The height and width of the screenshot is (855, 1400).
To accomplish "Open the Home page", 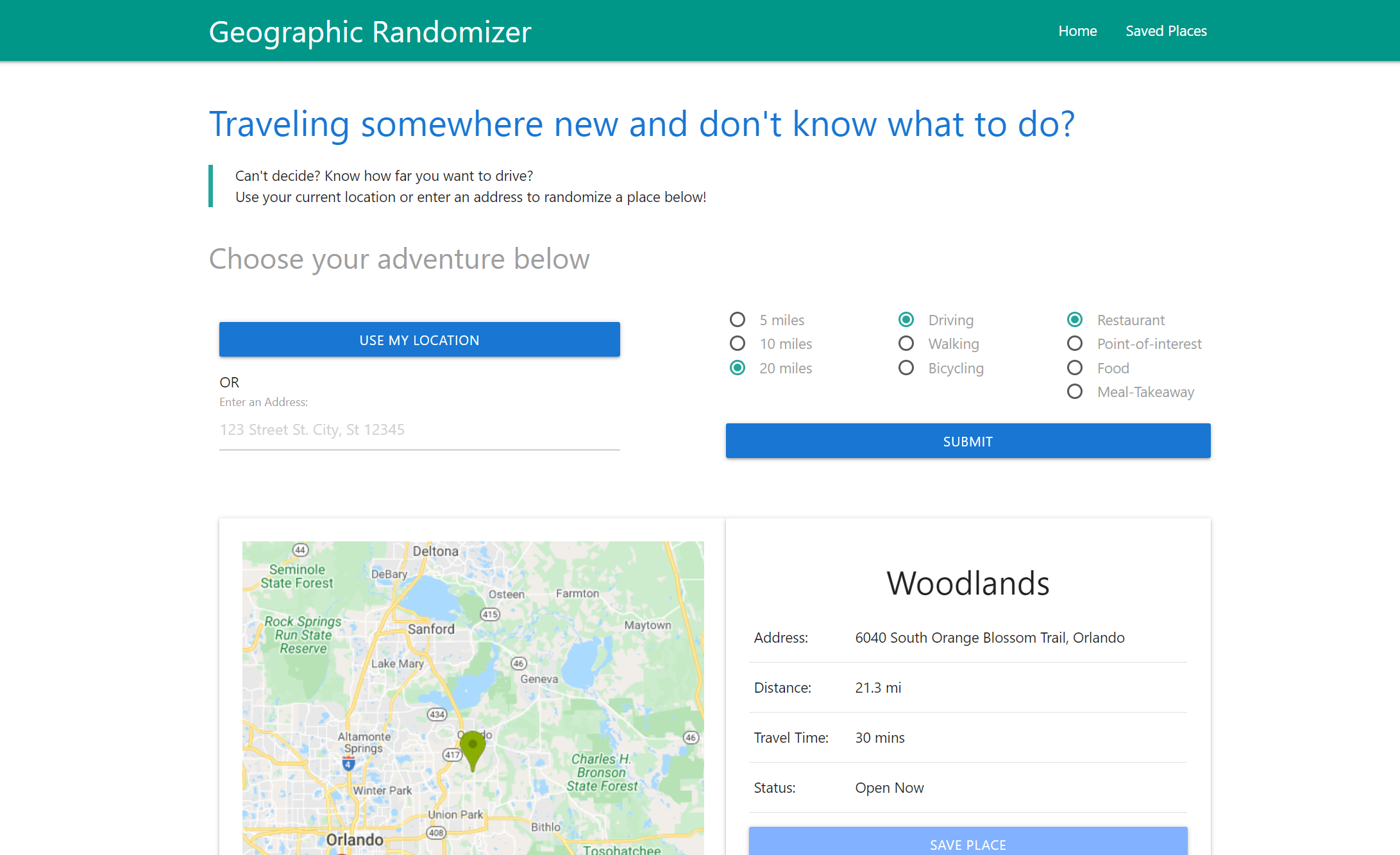I will (x=1077, y=30).
